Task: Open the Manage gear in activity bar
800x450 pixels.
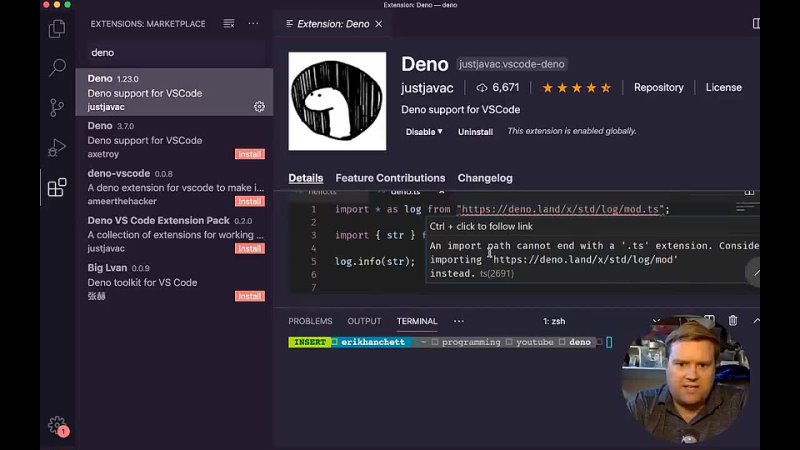Action: (58, 426)
